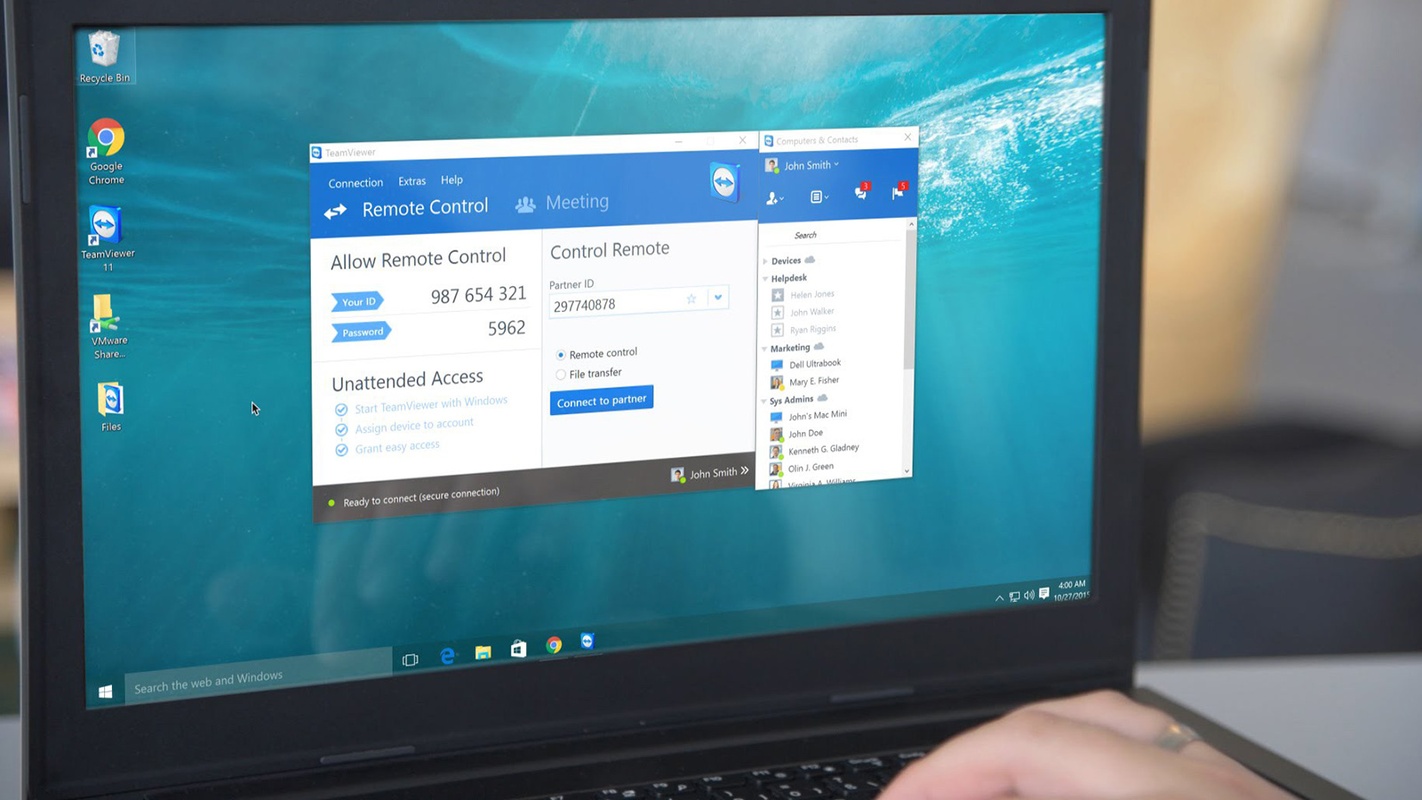Image resolution: width=1422 pixels, height=800 pixels.
Task: Click John Doe's avatar in contacts
Action: click(x=776, y=434)
